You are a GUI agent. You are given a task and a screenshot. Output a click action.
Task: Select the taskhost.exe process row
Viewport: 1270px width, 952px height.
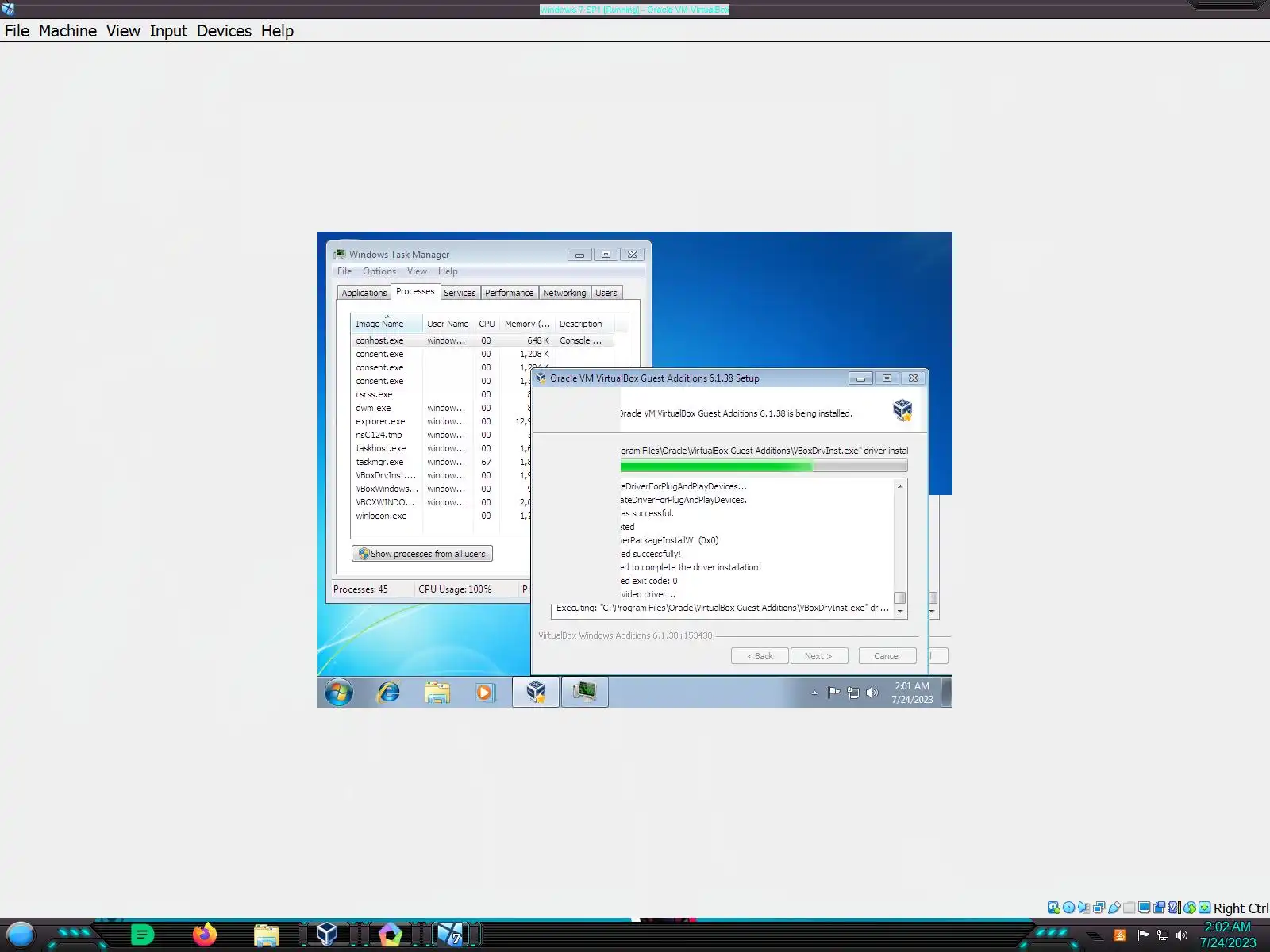click(441, 448)
